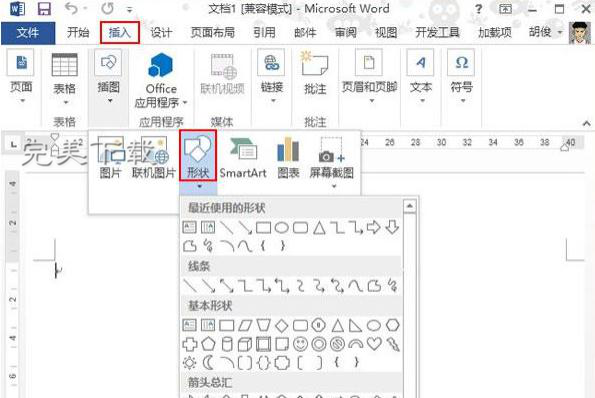Insert a chart with 图表 button
Screen dimensions: 595x398
tap(288, 157)
